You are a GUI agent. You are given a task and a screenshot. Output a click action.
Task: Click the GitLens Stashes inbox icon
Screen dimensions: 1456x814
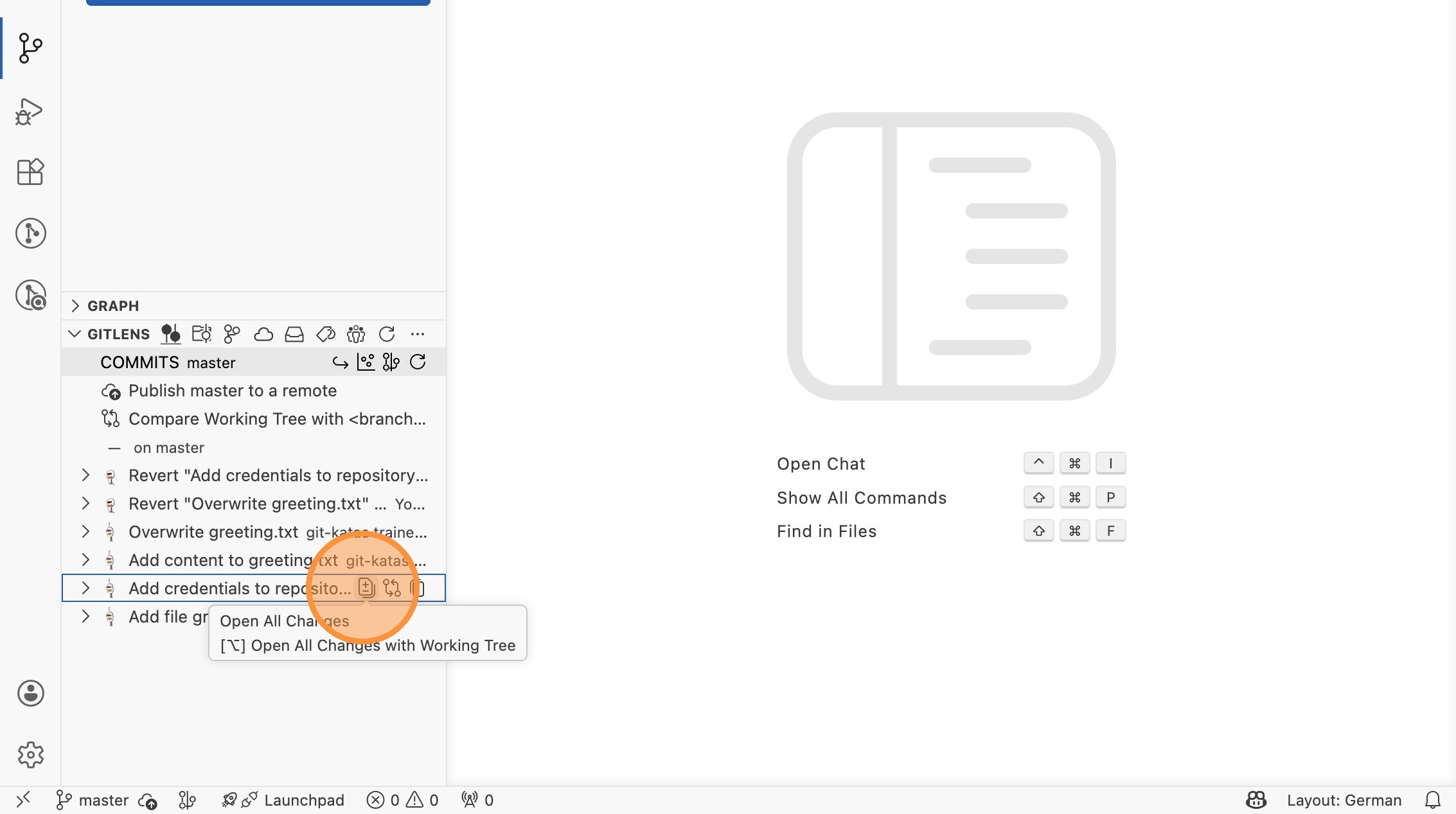click(x=294, y=334)
